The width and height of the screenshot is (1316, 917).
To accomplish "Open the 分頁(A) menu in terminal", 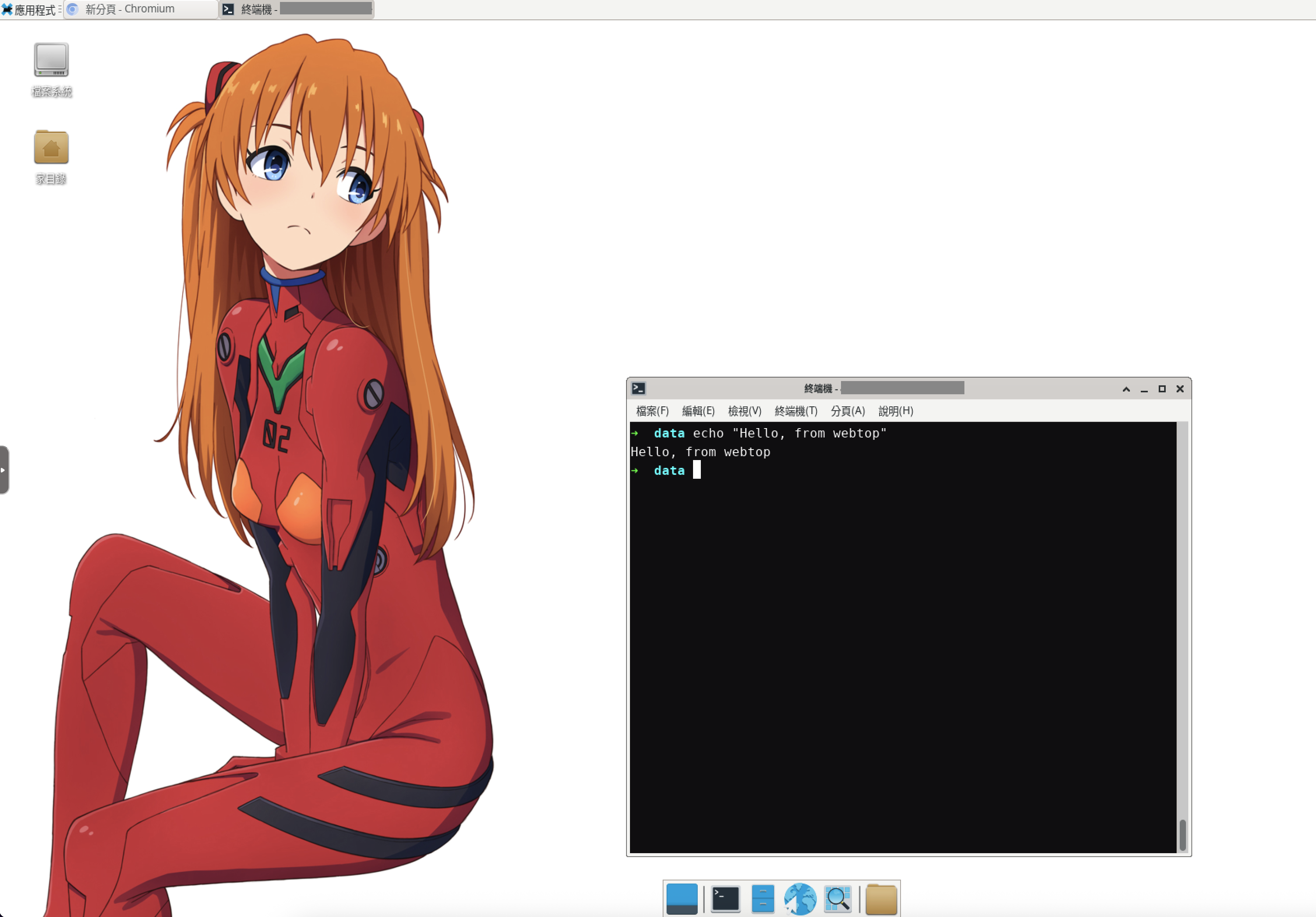I will click(848, 411).
